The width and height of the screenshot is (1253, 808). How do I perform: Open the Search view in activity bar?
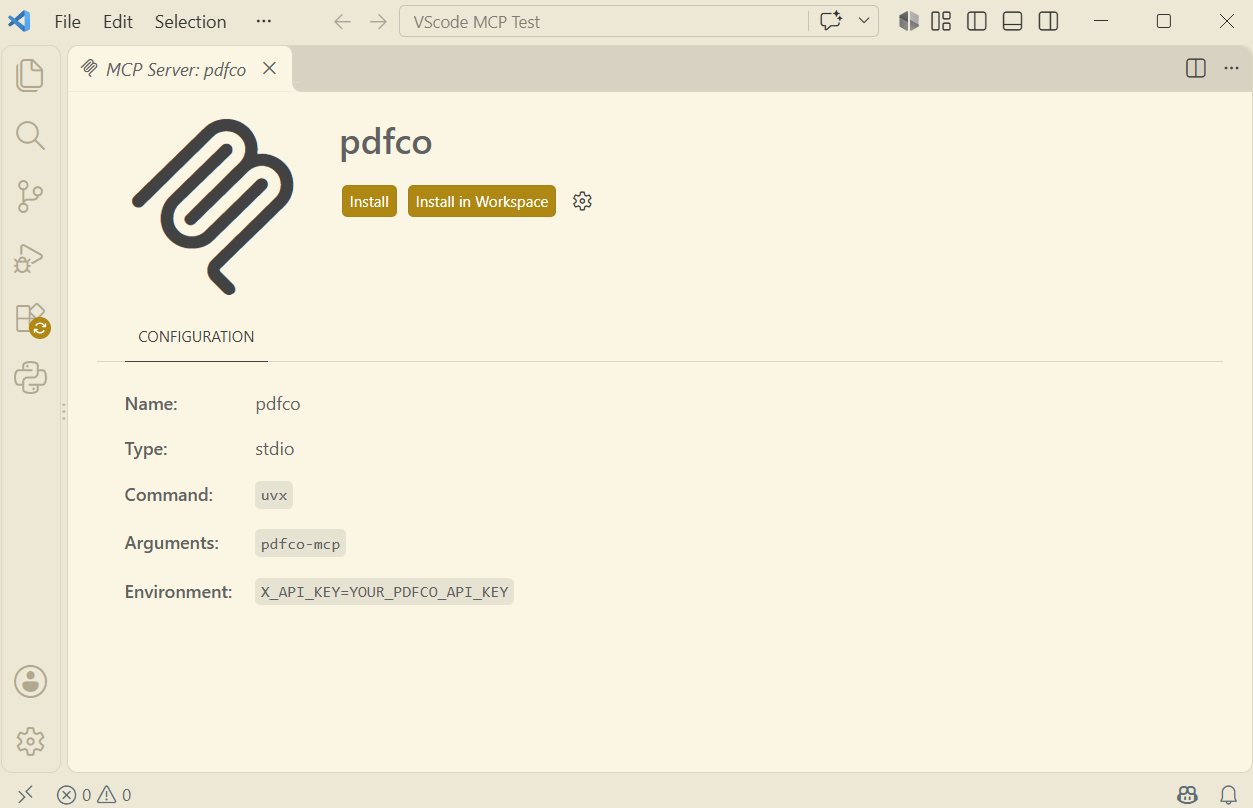[x=31, y=136]
